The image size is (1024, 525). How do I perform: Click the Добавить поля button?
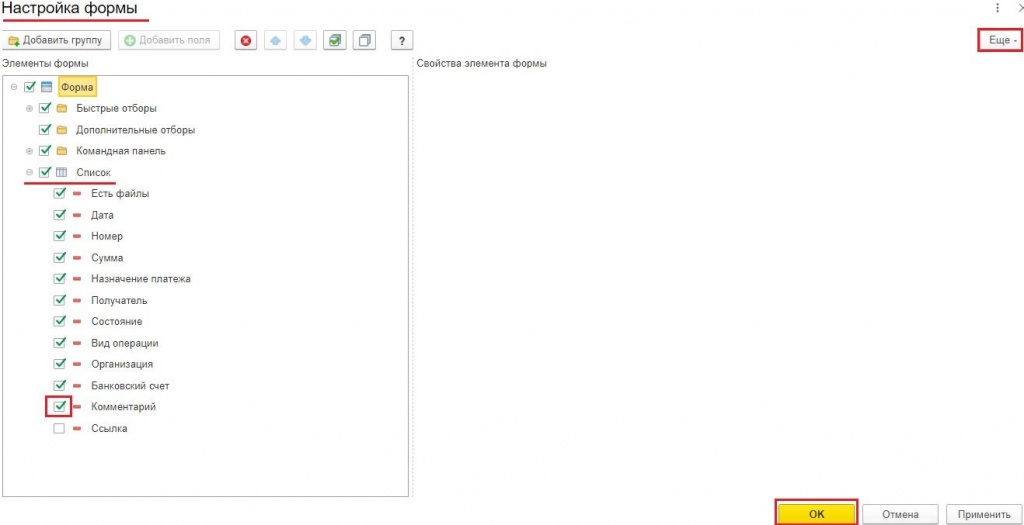point(168,40)
